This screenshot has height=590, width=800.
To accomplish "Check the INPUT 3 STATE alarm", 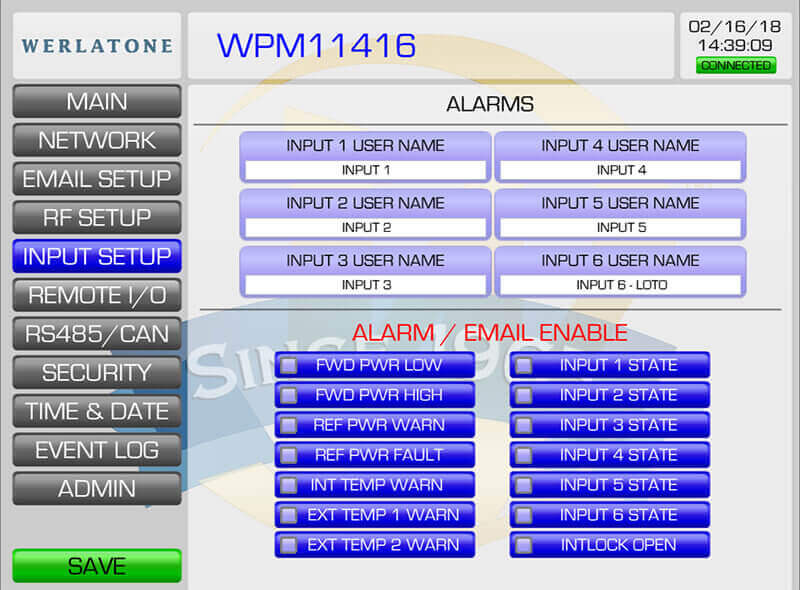I will (x=523, y=425).
